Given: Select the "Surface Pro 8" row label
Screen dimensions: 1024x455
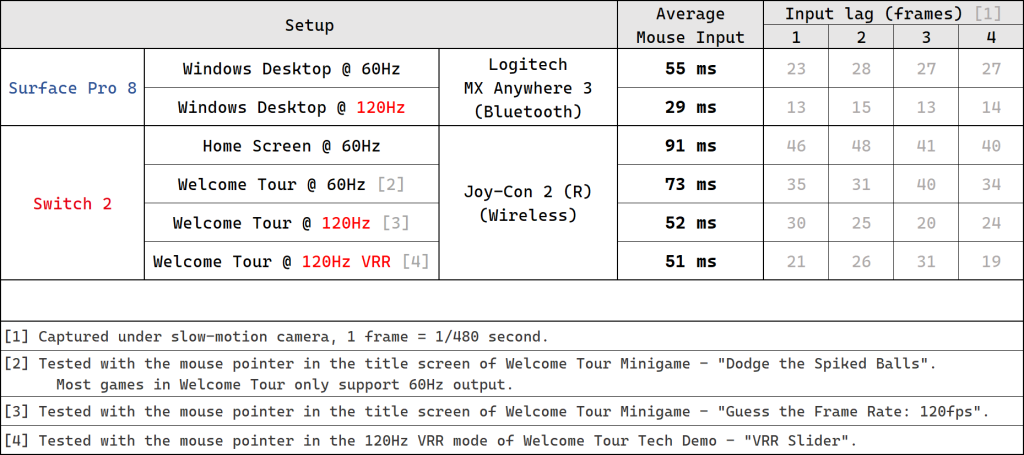Looking at the screenshot, I should pyautogui.click(x=72, y=87).
